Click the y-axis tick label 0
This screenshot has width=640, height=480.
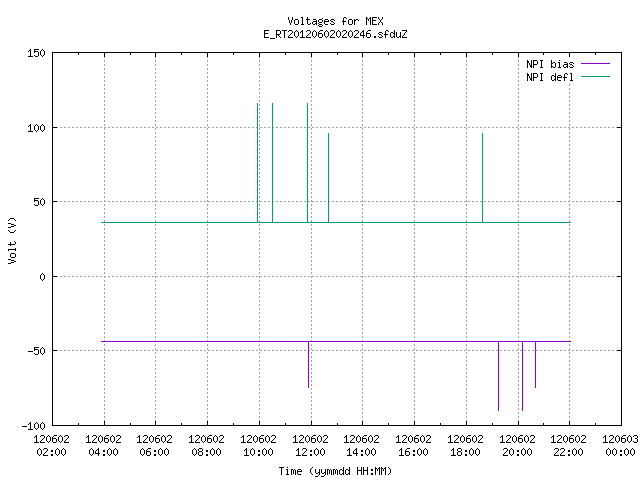(42, 277)
